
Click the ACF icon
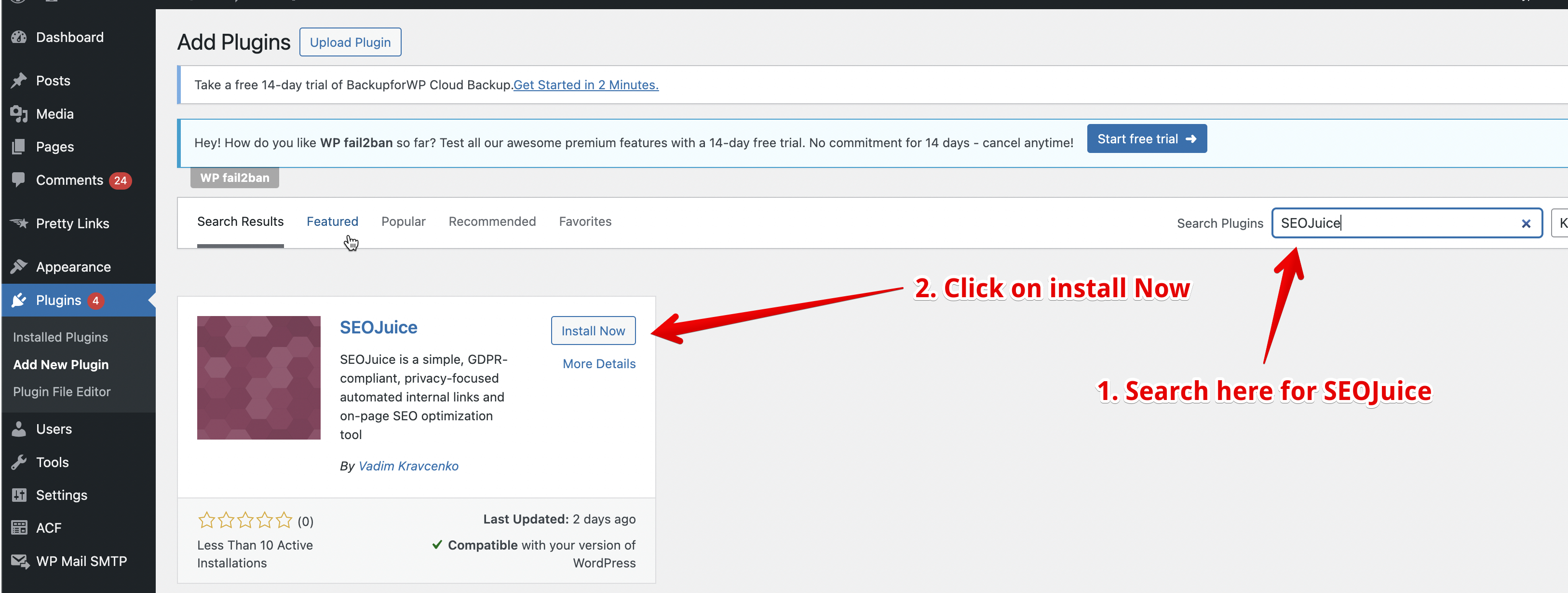point(19,527)
